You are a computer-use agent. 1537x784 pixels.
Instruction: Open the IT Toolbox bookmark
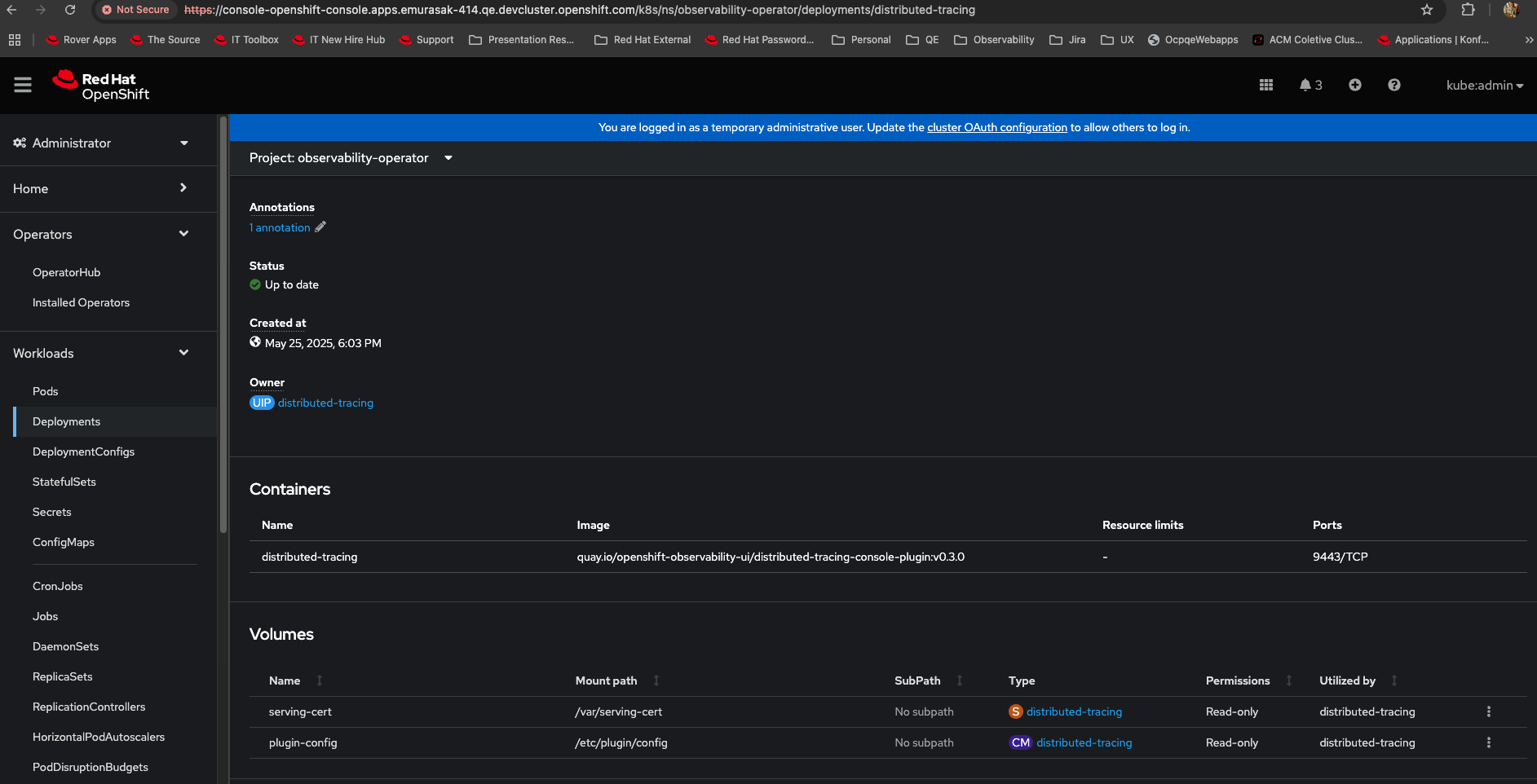[x=246, y=39]
